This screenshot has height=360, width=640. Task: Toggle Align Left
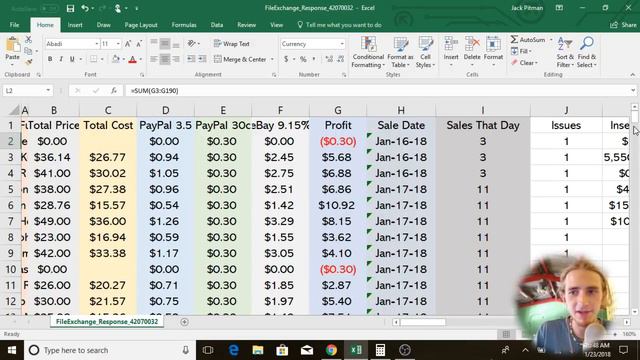click(x=154, y=60)
